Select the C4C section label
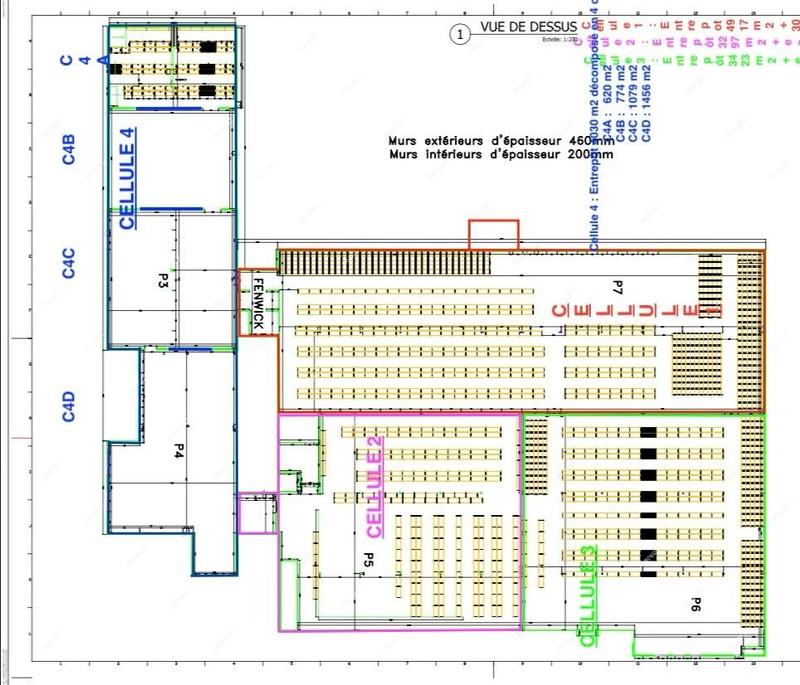This screenshot has height=685, width=800. point(68,262)
